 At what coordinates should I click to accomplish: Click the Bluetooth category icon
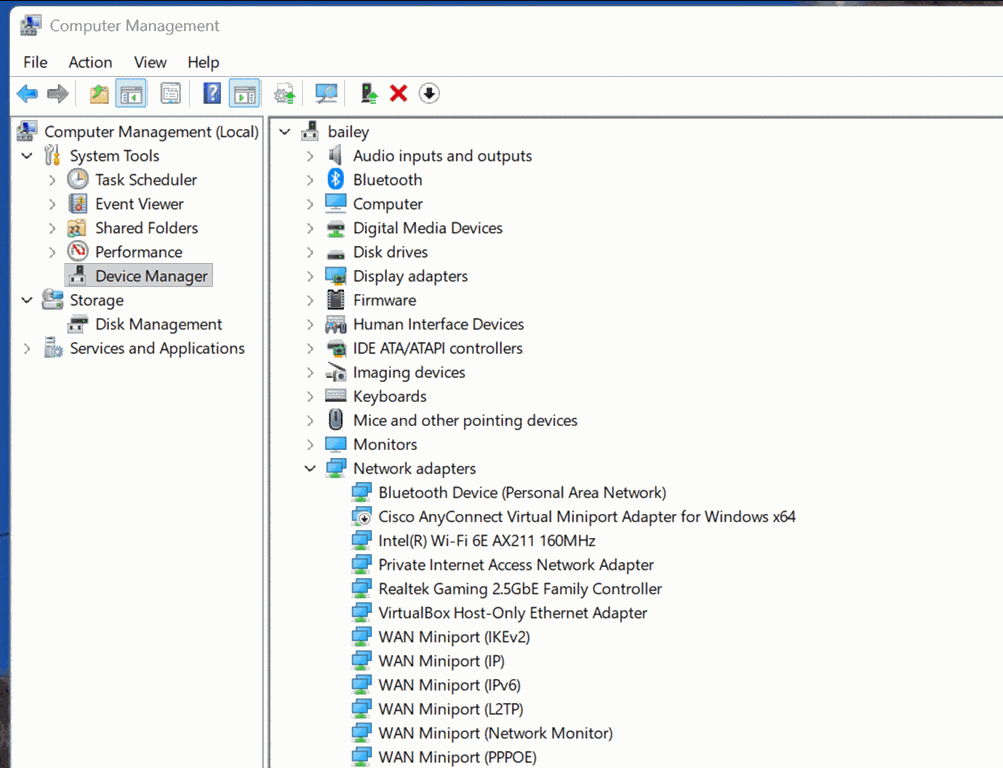[x=336, y=180]
